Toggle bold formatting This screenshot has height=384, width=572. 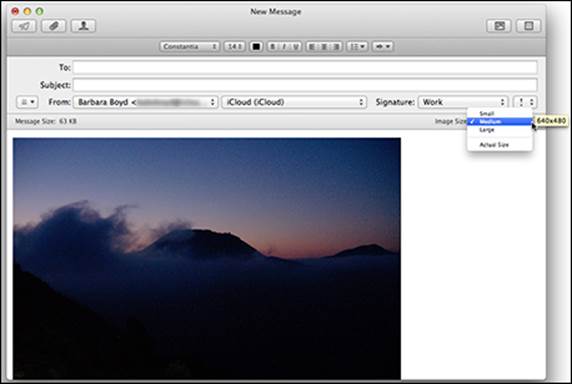pos(273,47)
